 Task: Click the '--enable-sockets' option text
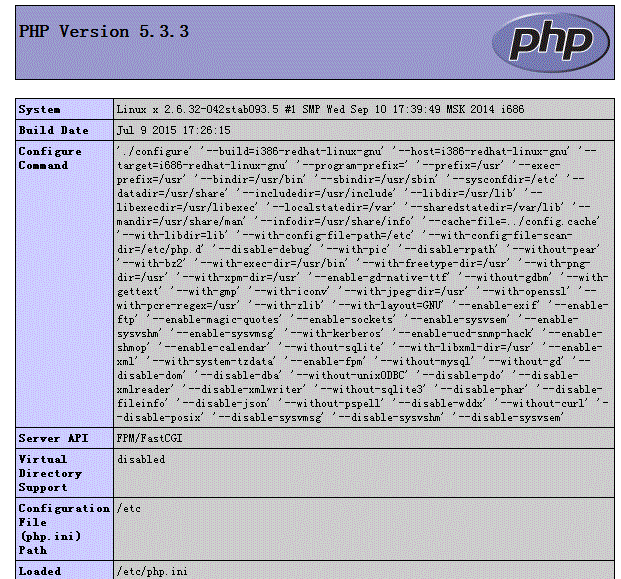[x=343, y=320]
